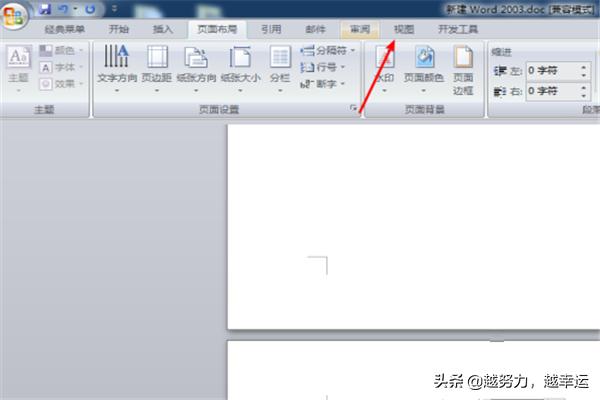Screen dimensions: 600x400
Task: Decrease left indent with spinner down
Action: [x=584, y=75]
